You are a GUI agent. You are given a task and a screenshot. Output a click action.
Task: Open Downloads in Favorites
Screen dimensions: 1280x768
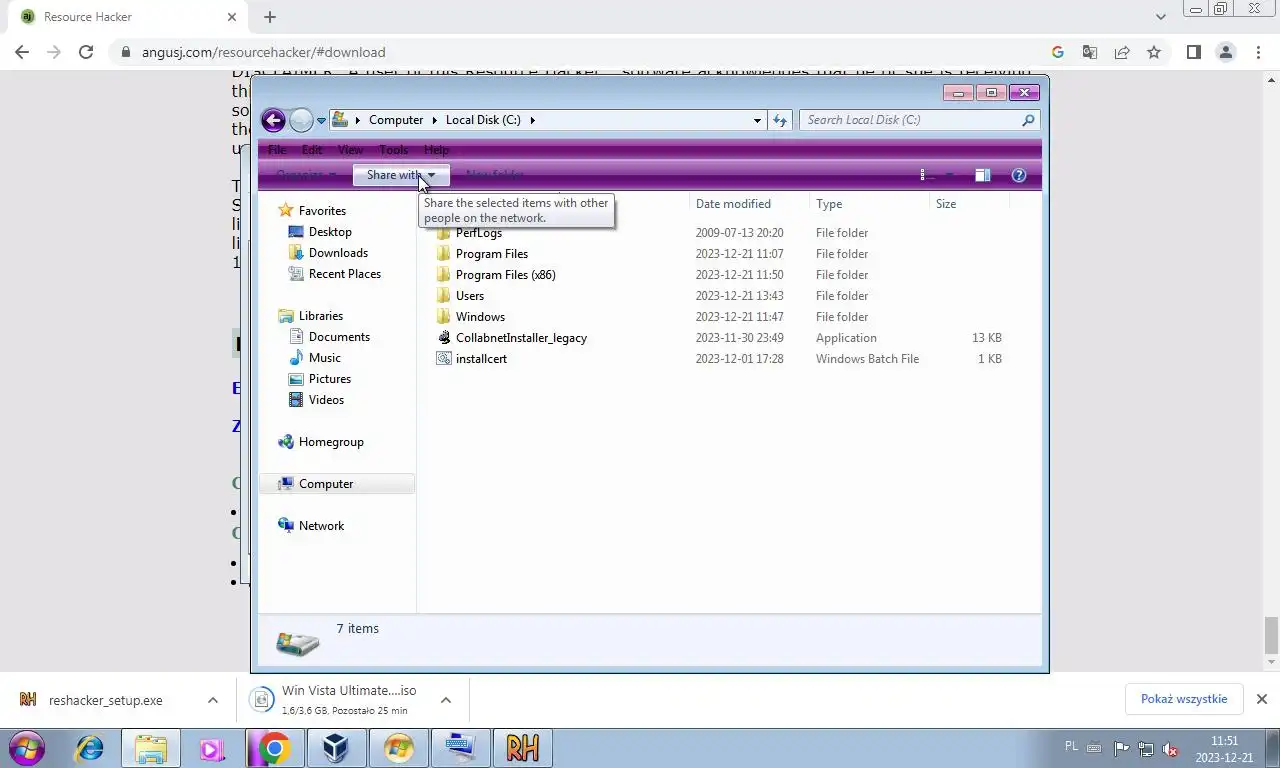(338, 253)
